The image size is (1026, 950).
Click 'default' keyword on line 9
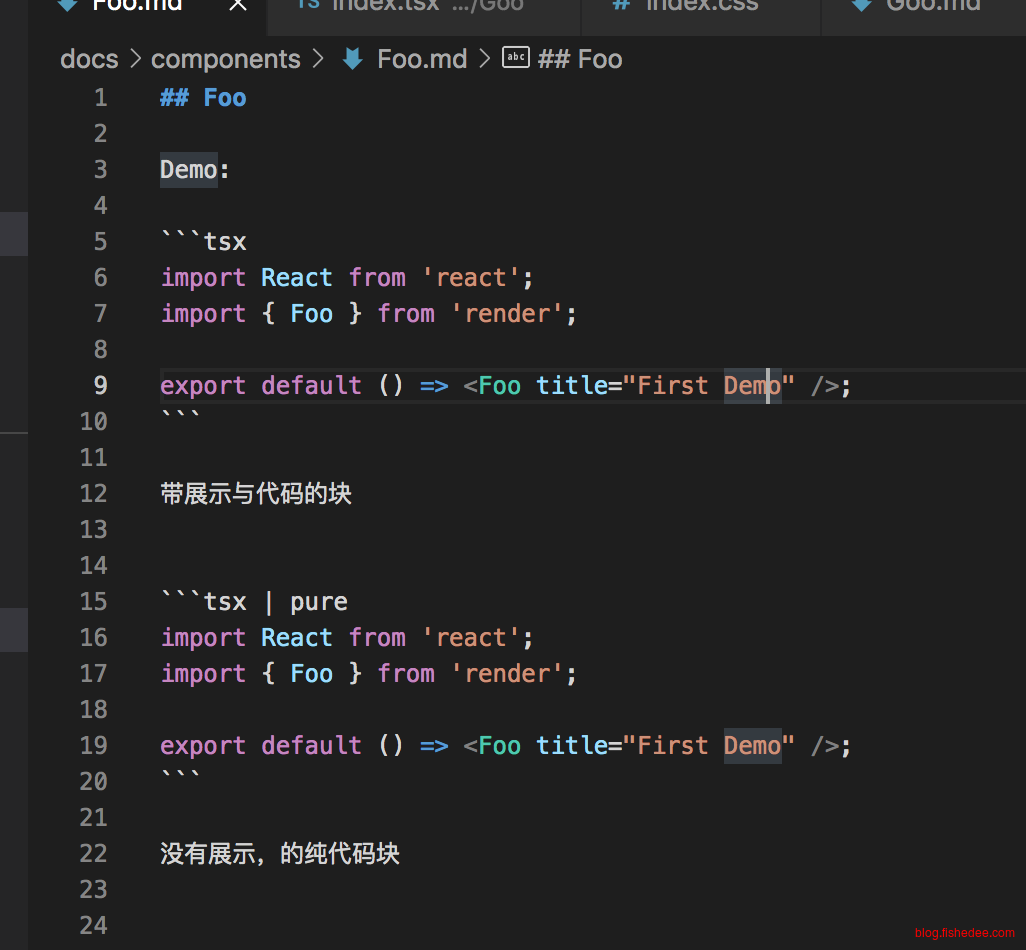click(x=311, y=386)
